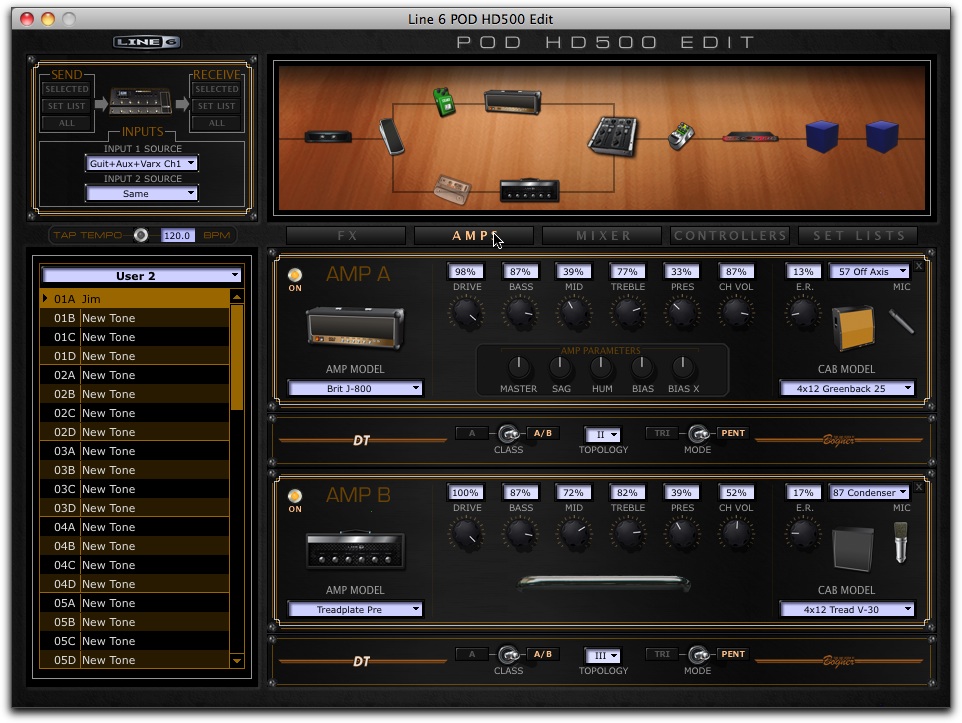Click the green stomp pedal in signal chain

click(444, 102)
